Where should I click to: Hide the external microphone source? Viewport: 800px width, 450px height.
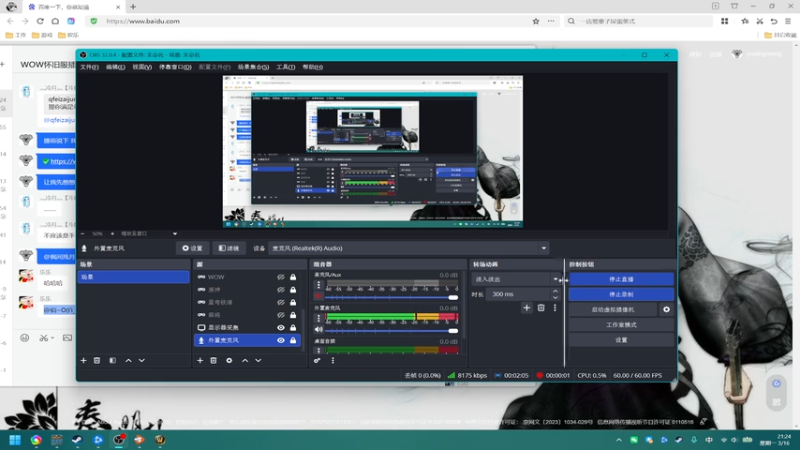coord(281,340)
